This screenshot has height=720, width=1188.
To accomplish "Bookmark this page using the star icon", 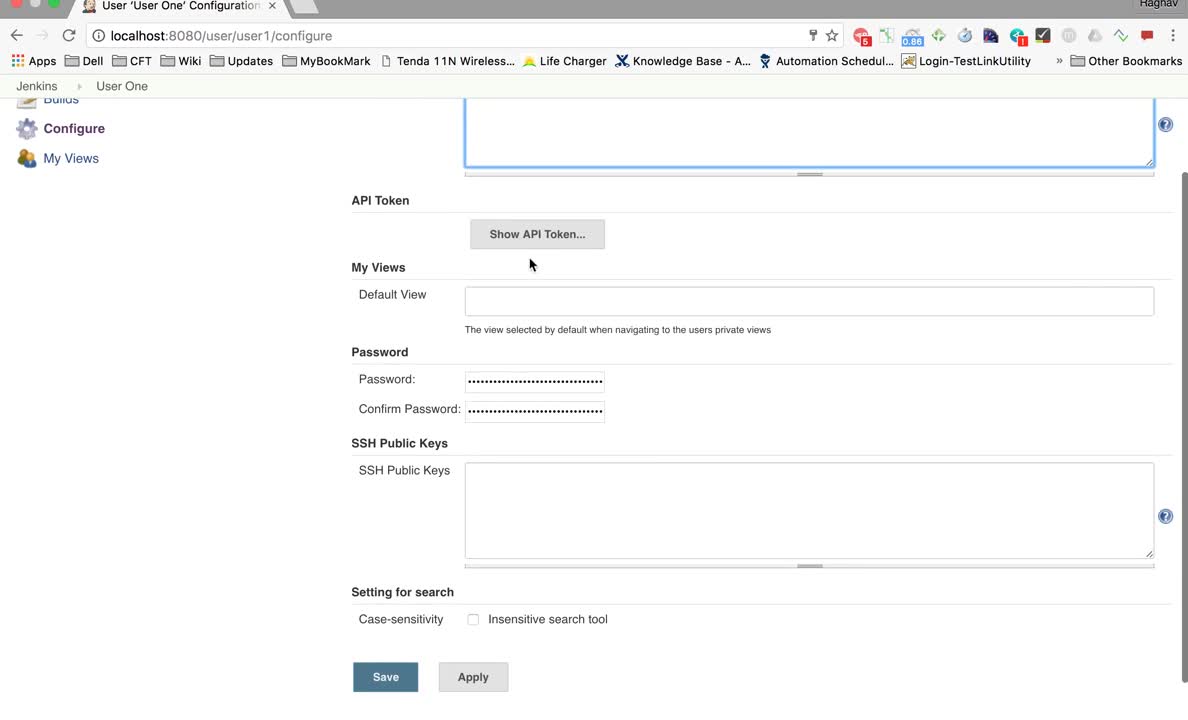I will 832,36.
